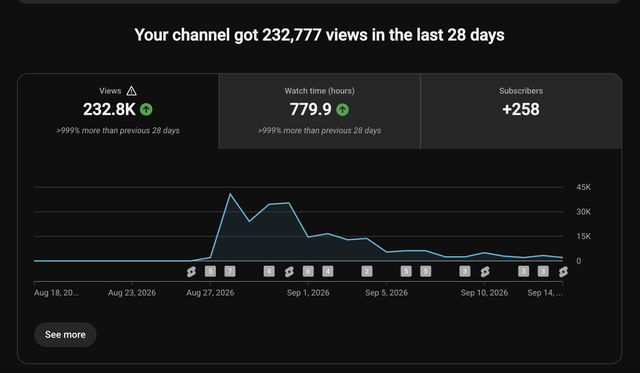Open the 2 videos published badge
Screen dimensions: 640x373
coord(367,271)
